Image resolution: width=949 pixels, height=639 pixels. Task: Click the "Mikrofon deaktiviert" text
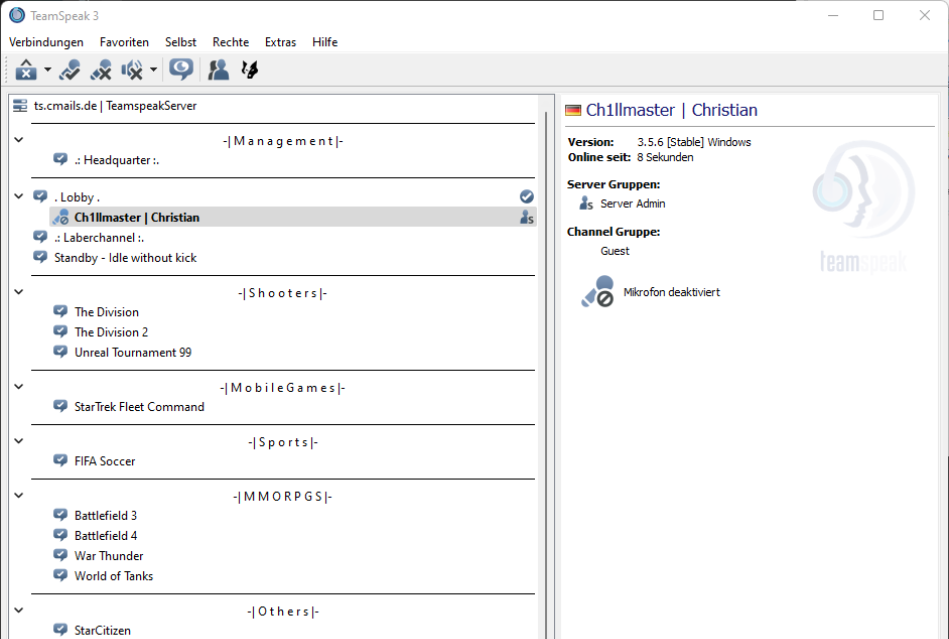(x=672, y=292)
